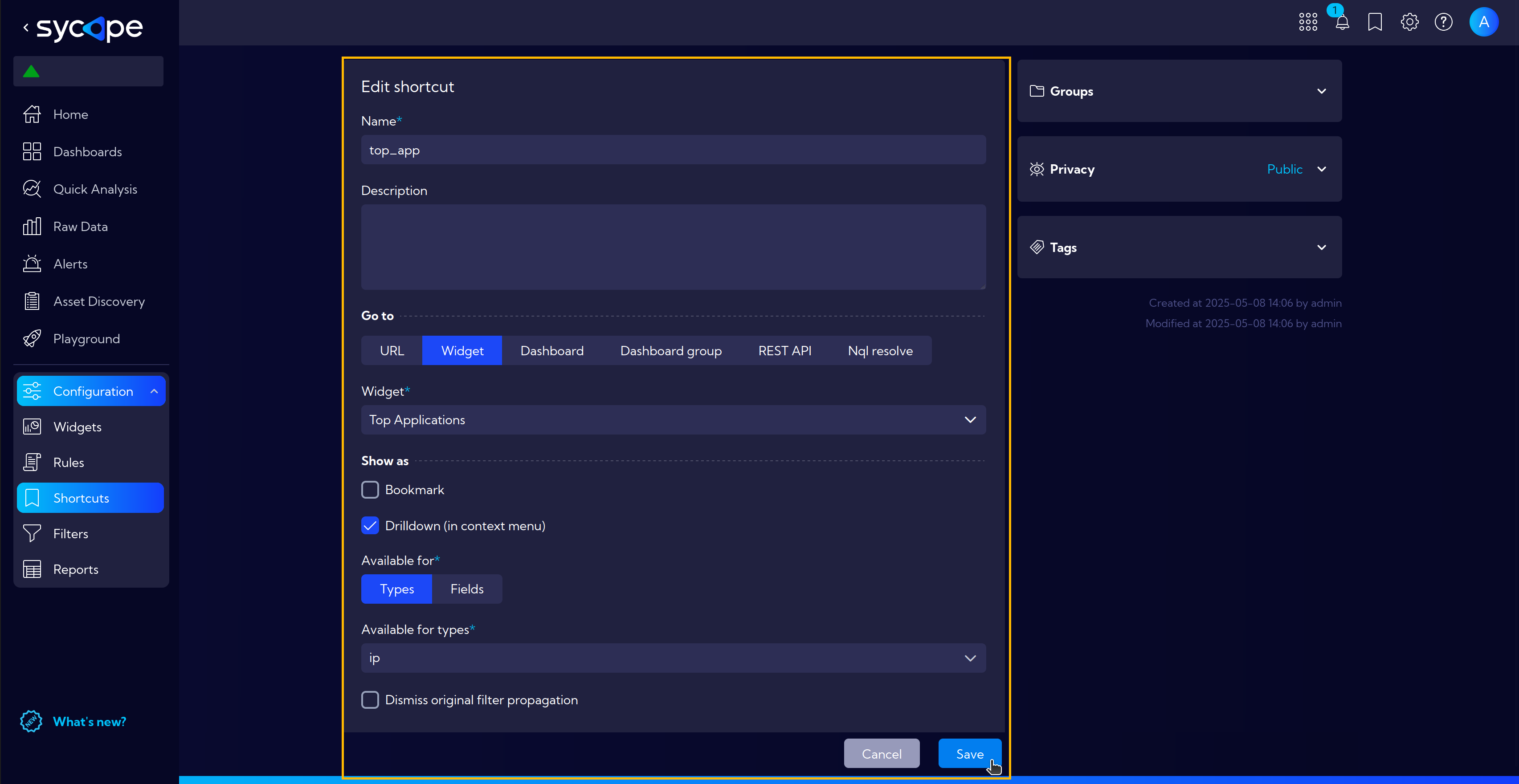
Task: Open the settings gear icon
Action: pos(1409,22)
